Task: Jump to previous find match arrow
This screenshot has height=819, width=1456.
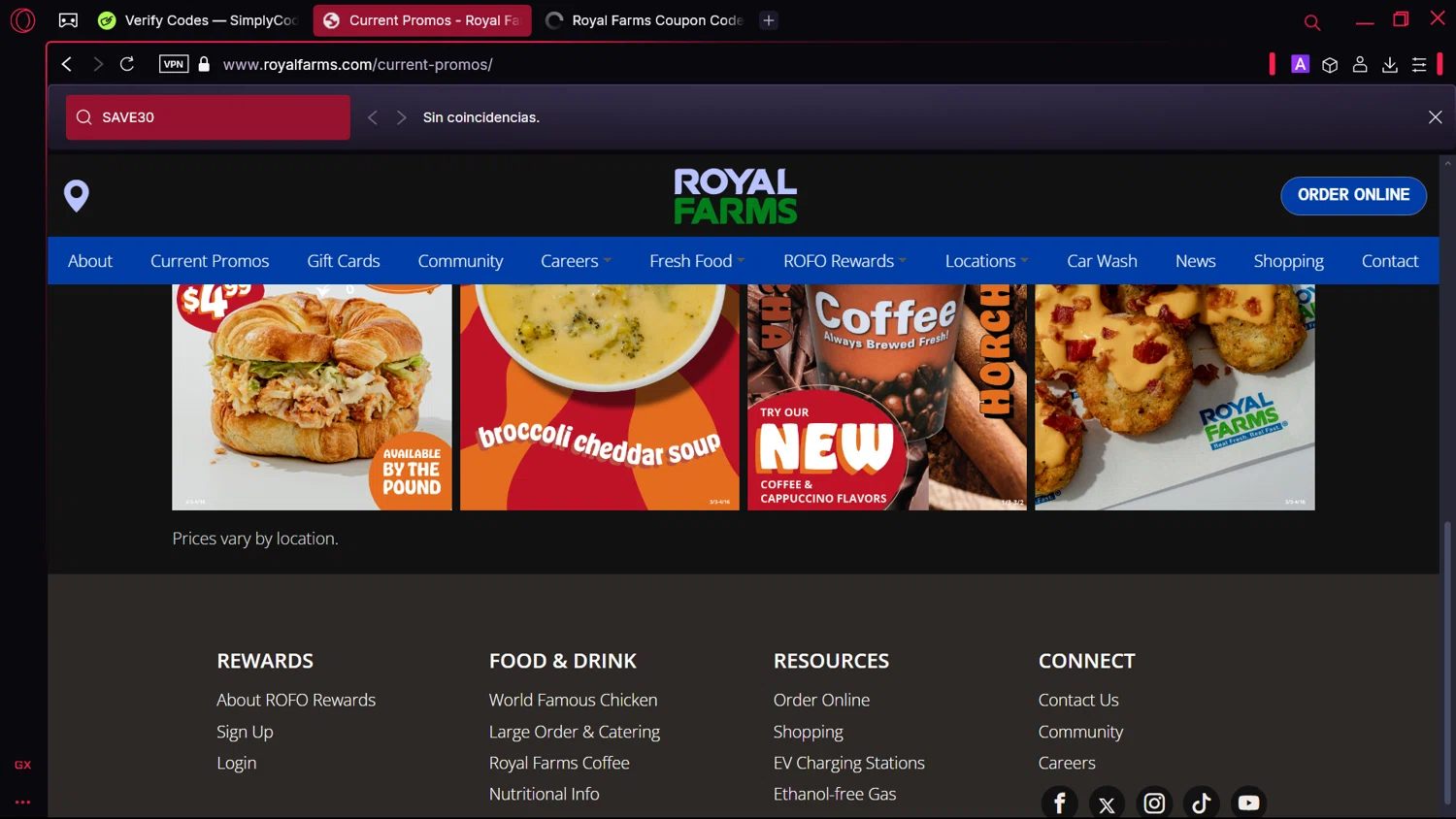Action: pos(372,117)
